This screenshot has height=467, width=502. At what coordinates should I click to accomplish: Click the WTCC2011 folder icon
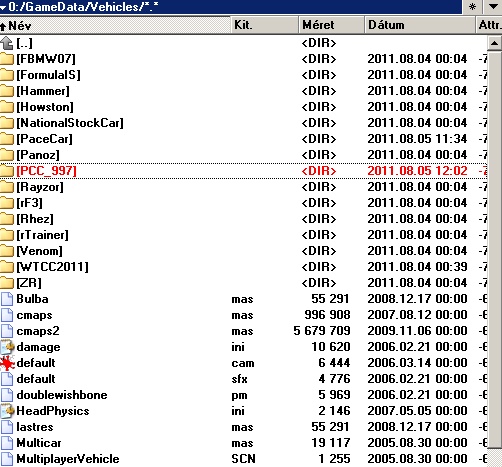(7, 267)
